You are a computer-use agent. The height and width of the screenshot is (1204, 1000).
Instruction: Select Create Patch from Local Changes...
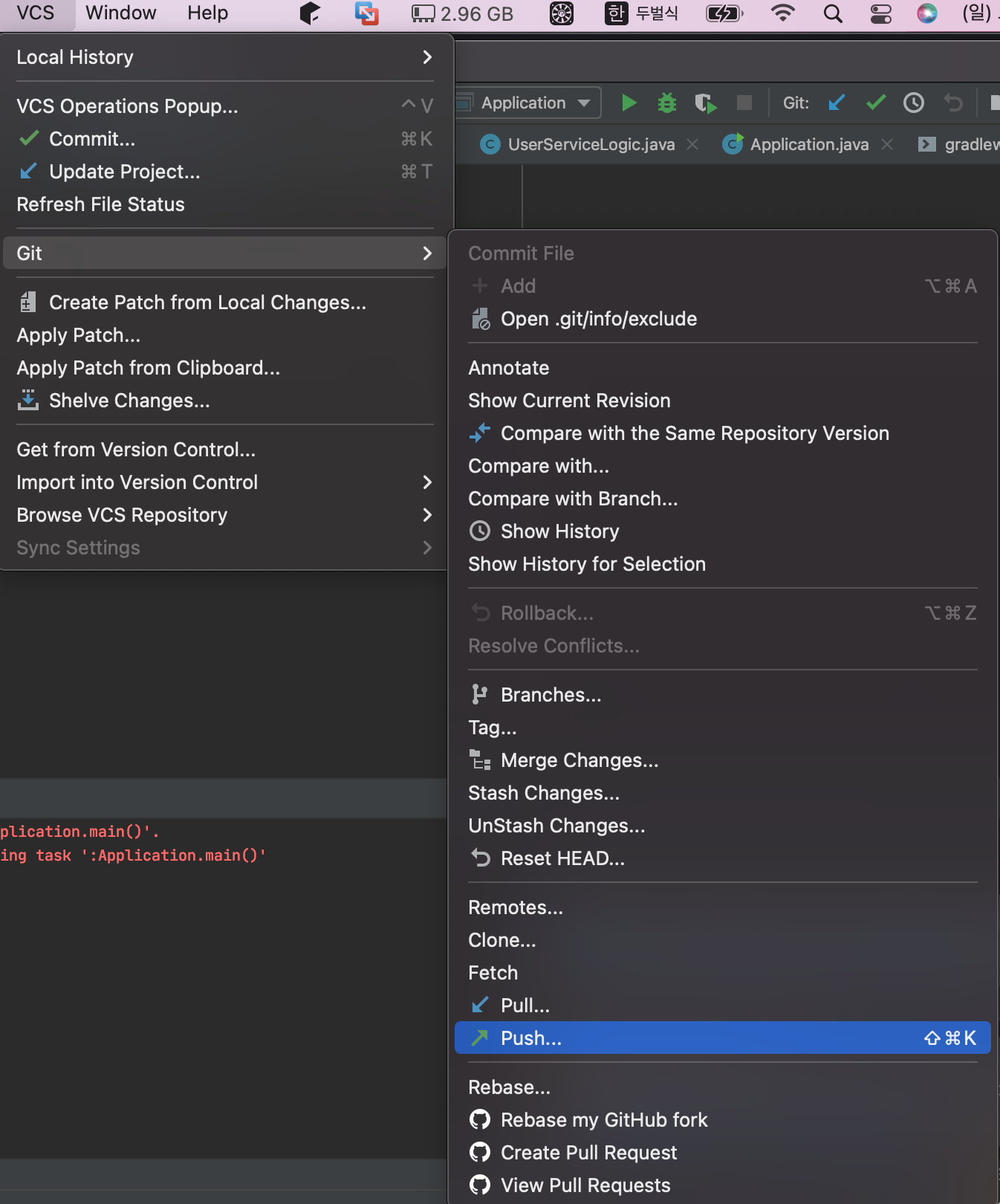(x=224, y=302)
